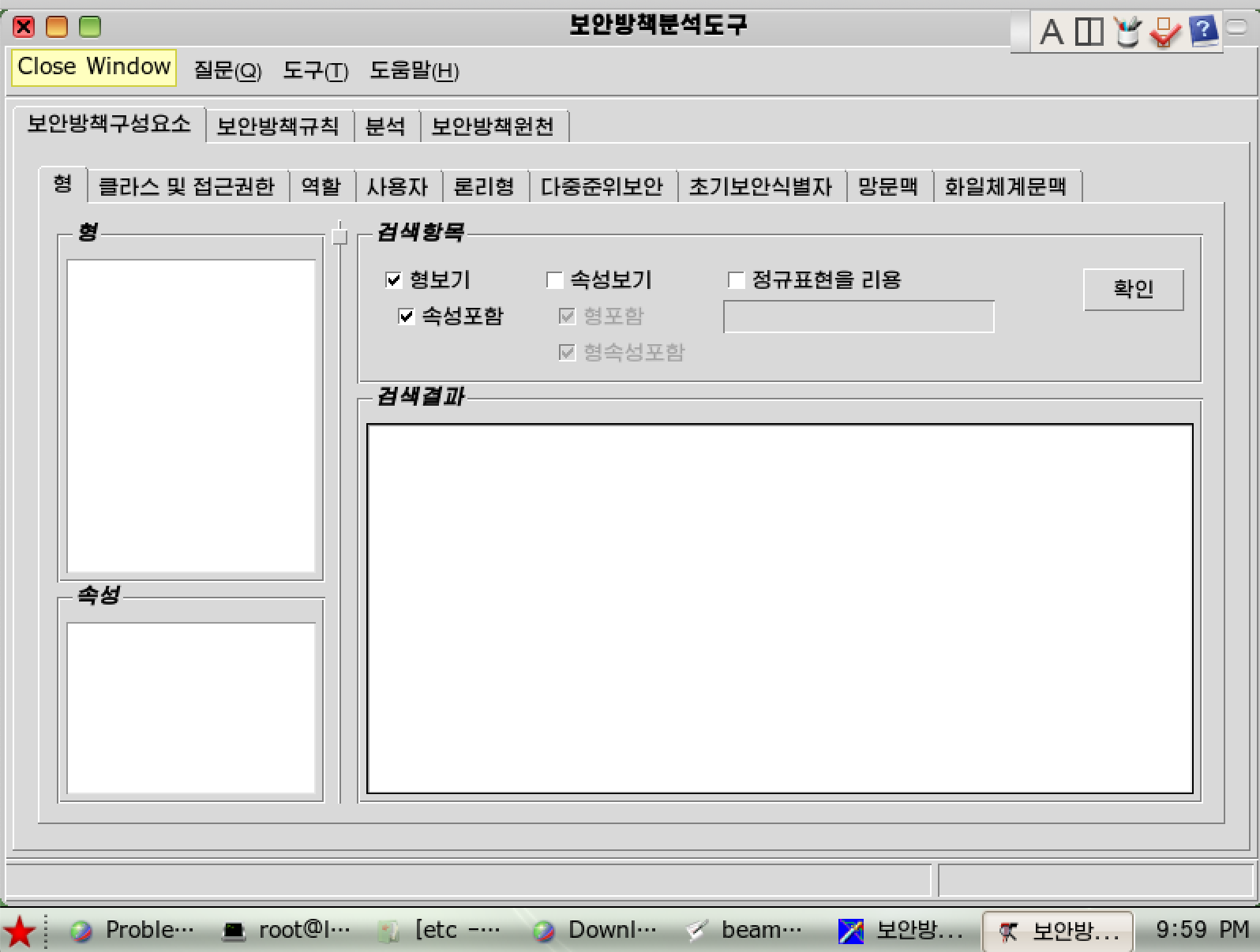Switch to the [etc -… taskbar item
Viewport: 1260px width, 952px height.
(x=439, y=931)
